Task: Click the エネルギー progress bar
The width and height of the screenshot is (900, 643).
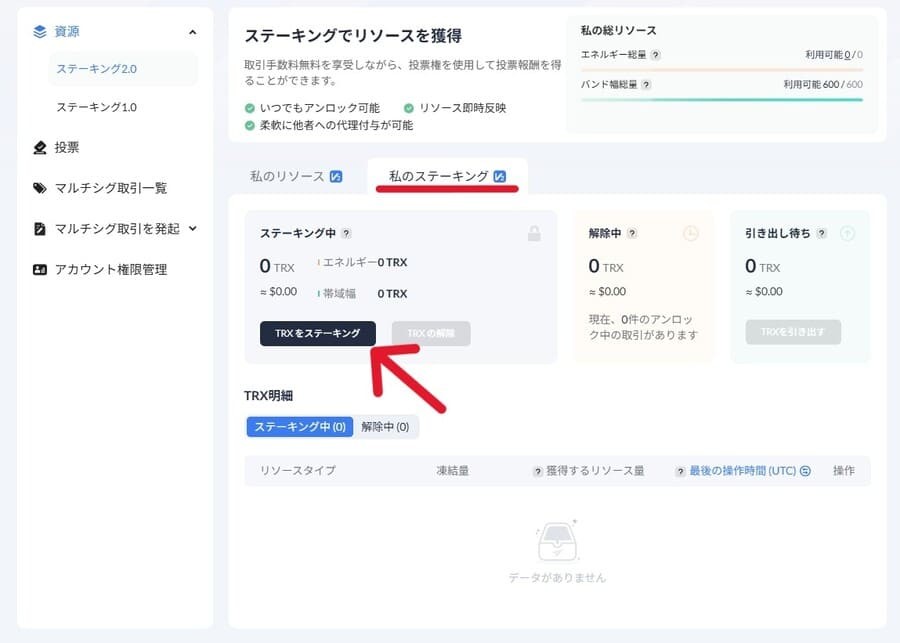Action: click(721, 69)
